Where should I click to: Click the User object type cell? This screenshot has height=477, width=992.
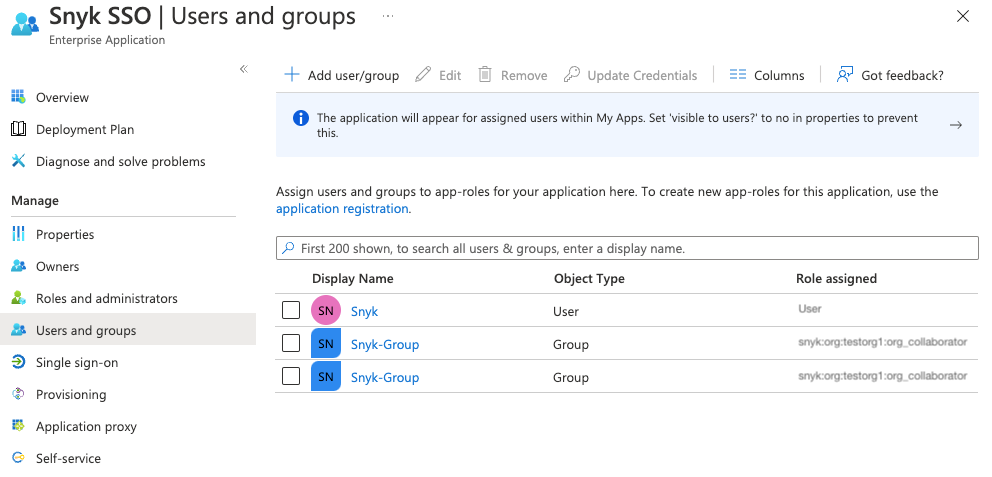click(566, 312)
